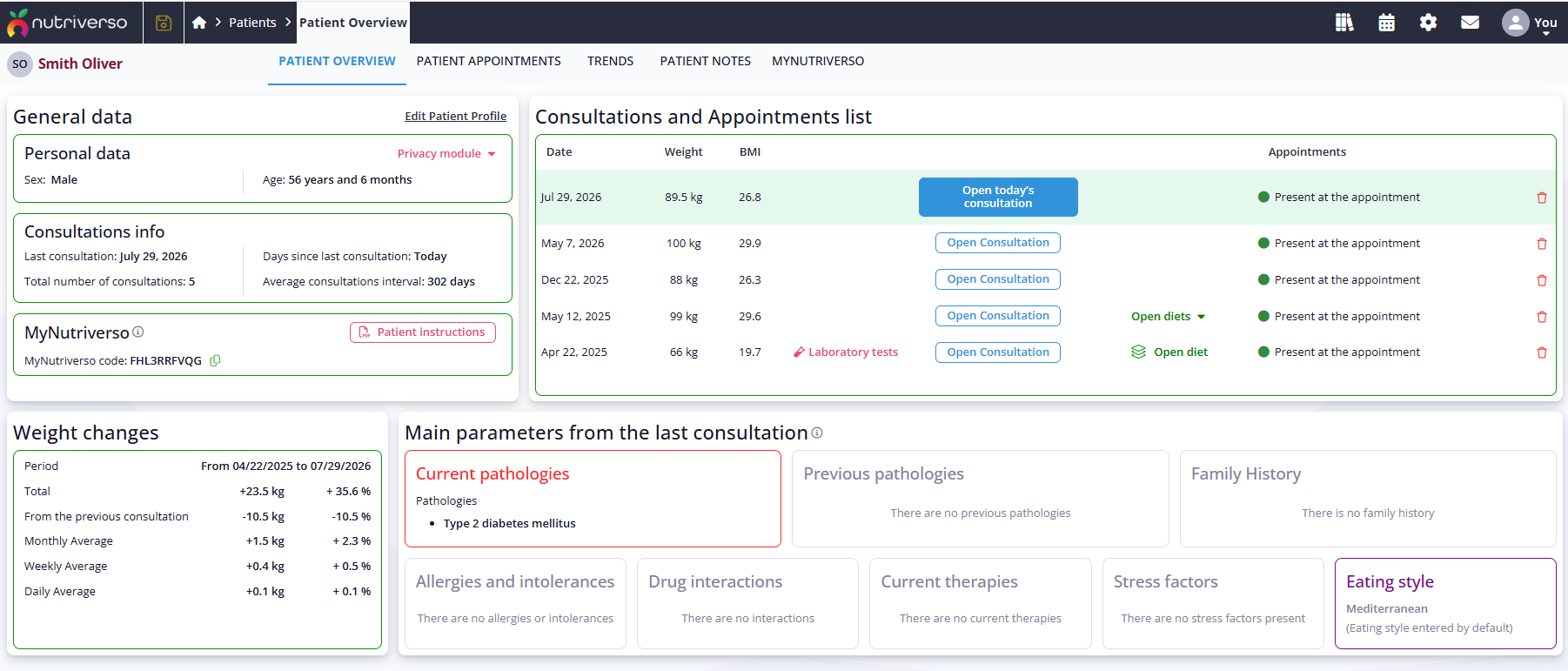This screenshot has width=1568, height=671.
Task: Switch to Patient Overview tab
Action: tap(337, 61)
